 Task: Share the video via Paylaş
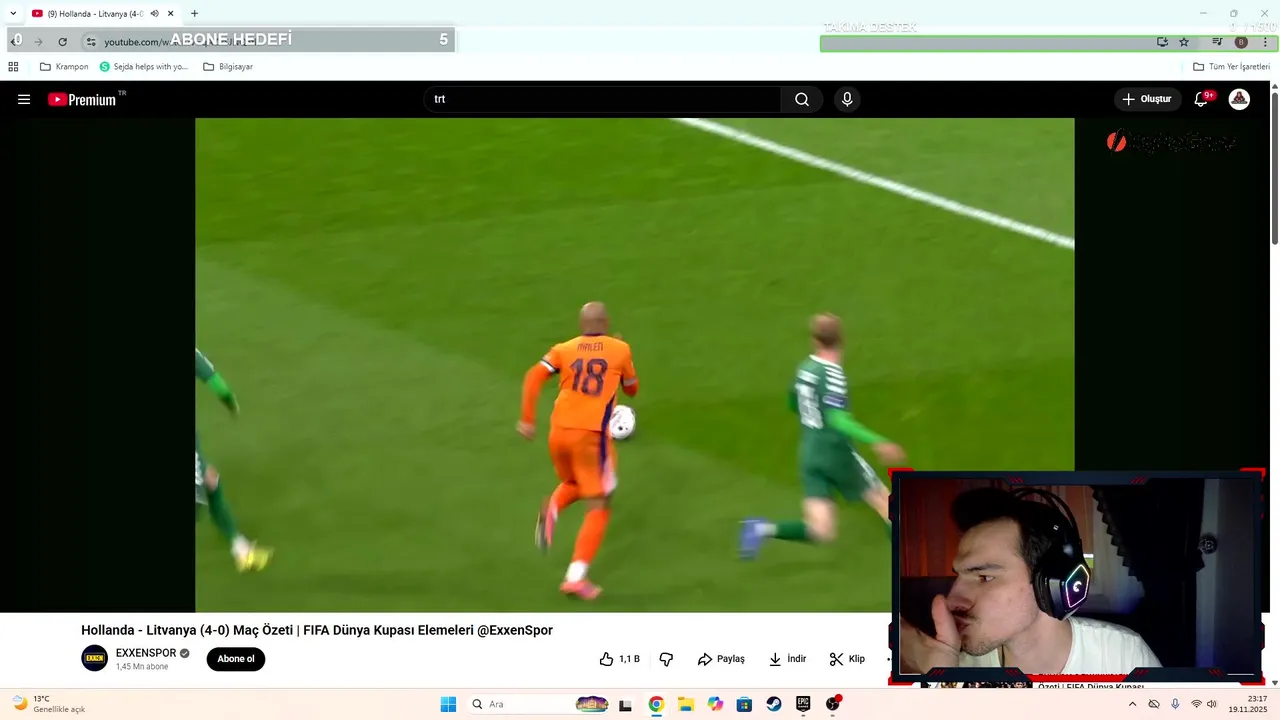721,659
